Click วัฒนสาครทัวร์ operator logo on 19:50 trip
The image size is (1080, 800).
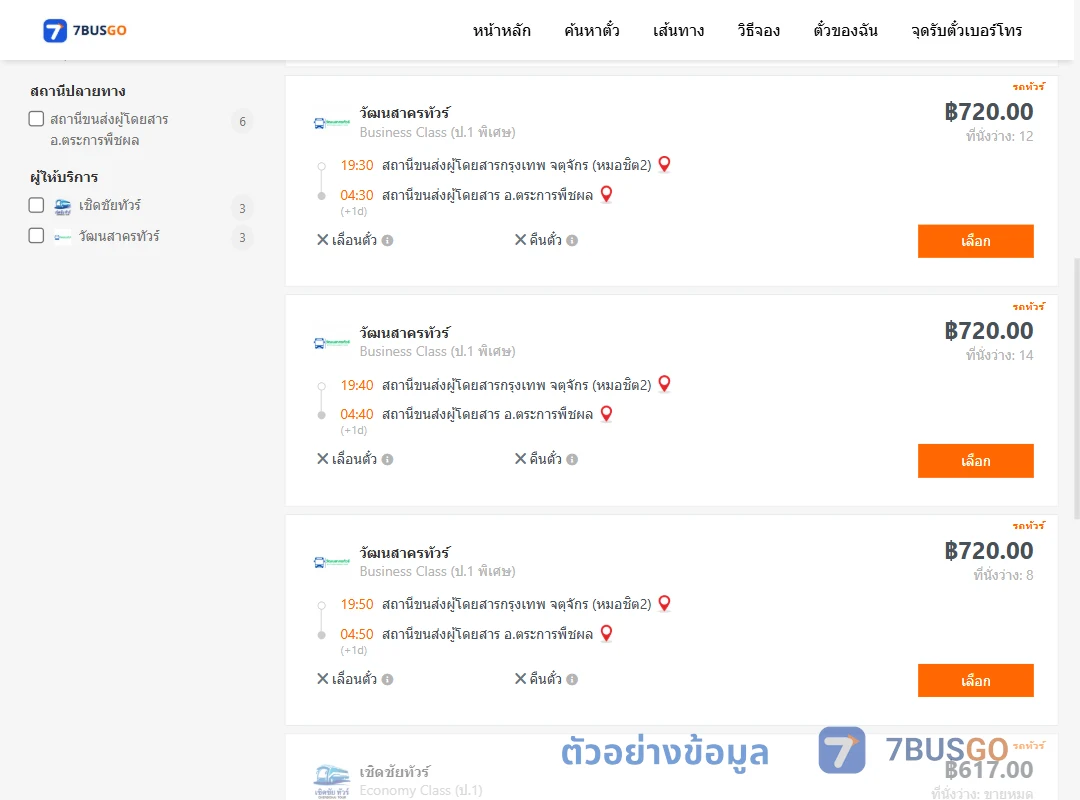point(332,562)
